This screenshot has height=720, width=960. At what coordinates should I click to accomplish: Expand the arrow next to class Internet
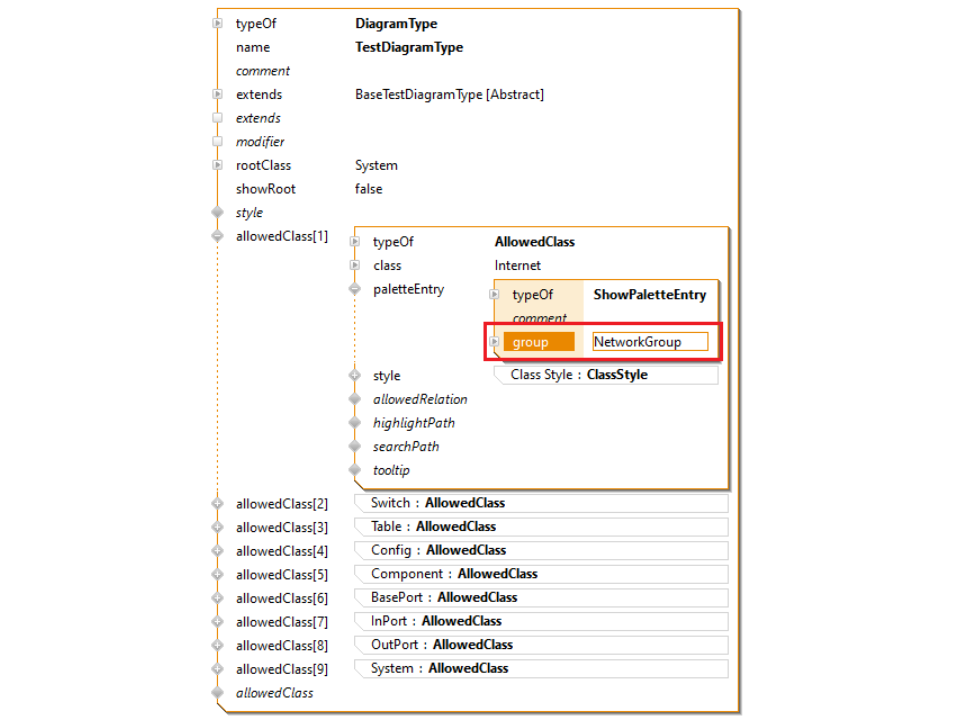pyautogui.click(x=356, y=265)
